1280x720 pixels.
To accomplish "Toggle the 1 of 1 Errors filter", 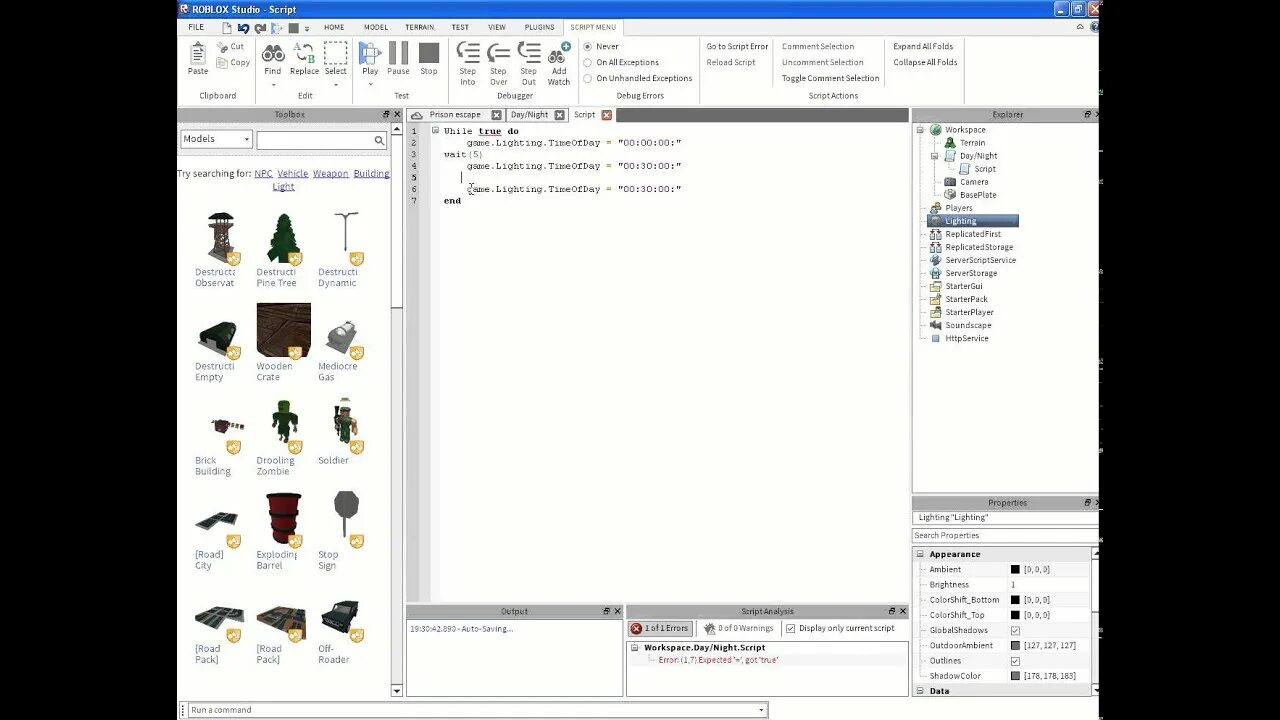I will click(660, 628).
